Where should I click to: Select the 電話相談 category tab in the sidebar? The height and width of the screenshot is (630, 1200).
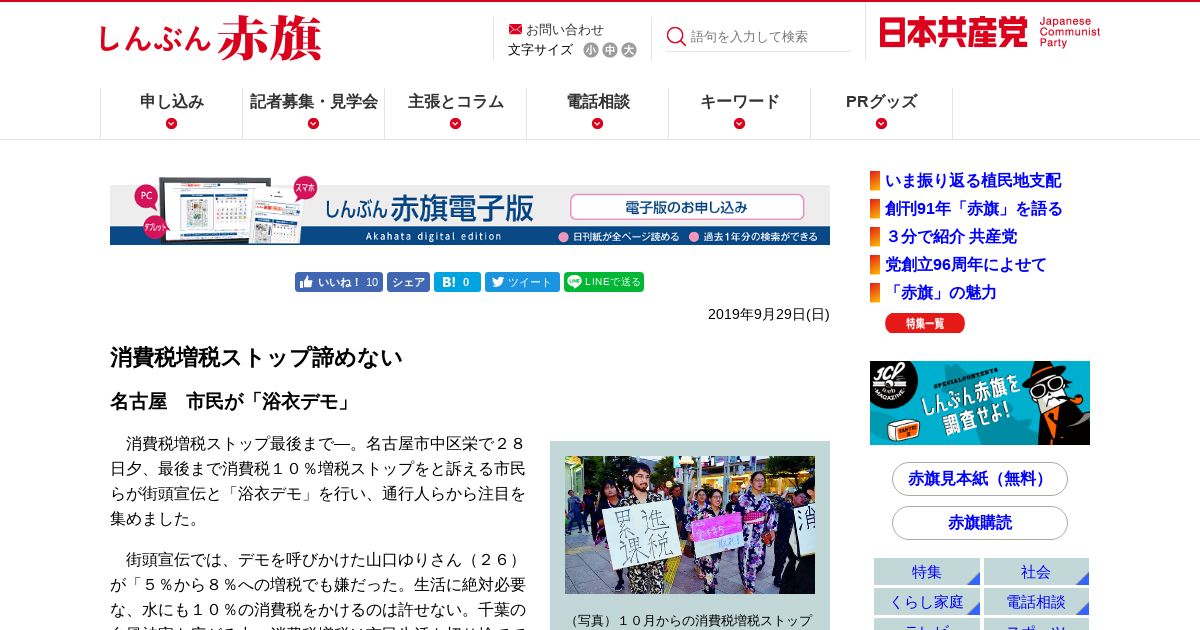[x=1036, y=602]
